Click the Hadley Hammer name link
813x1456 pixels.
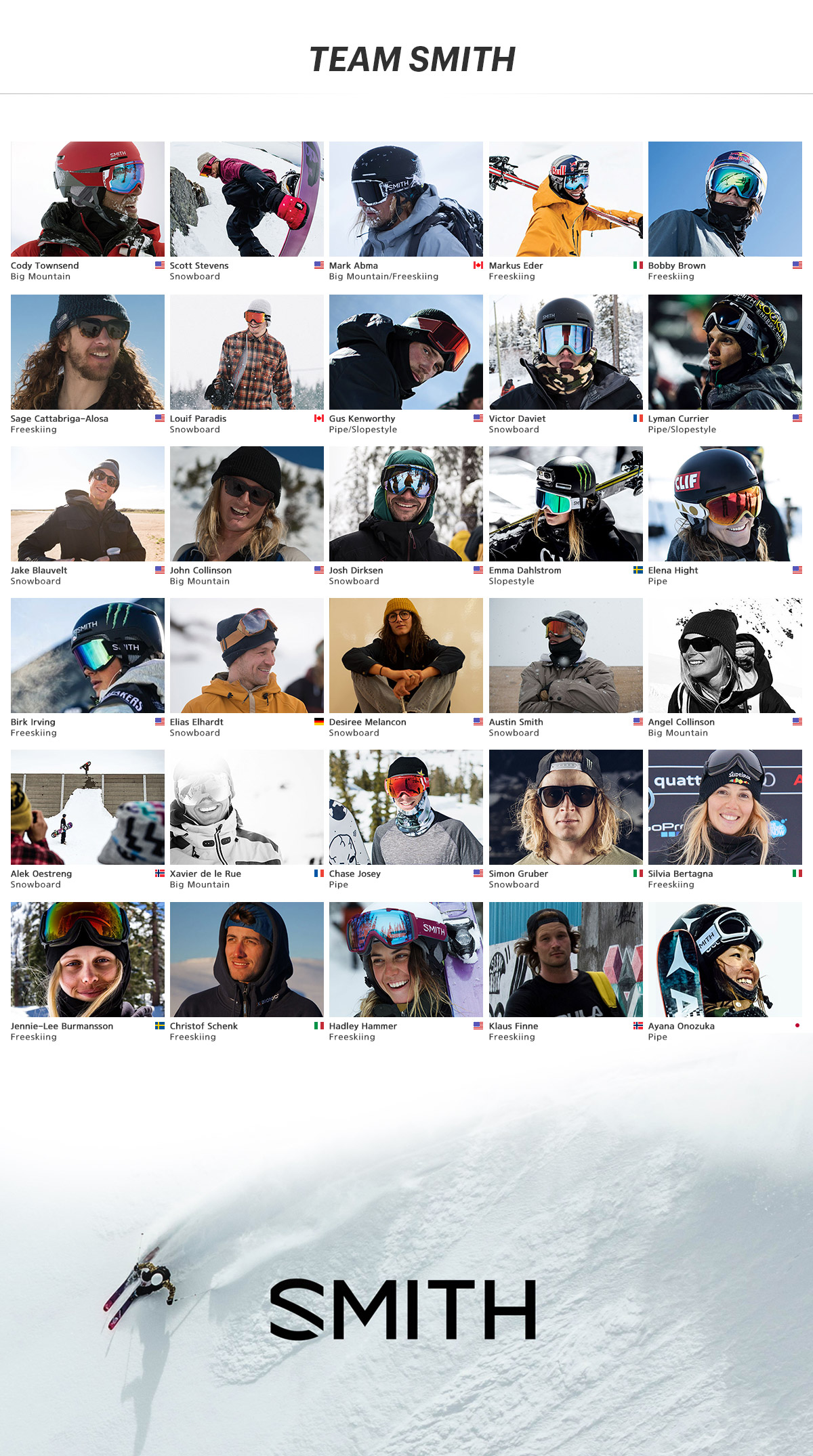363,1026
